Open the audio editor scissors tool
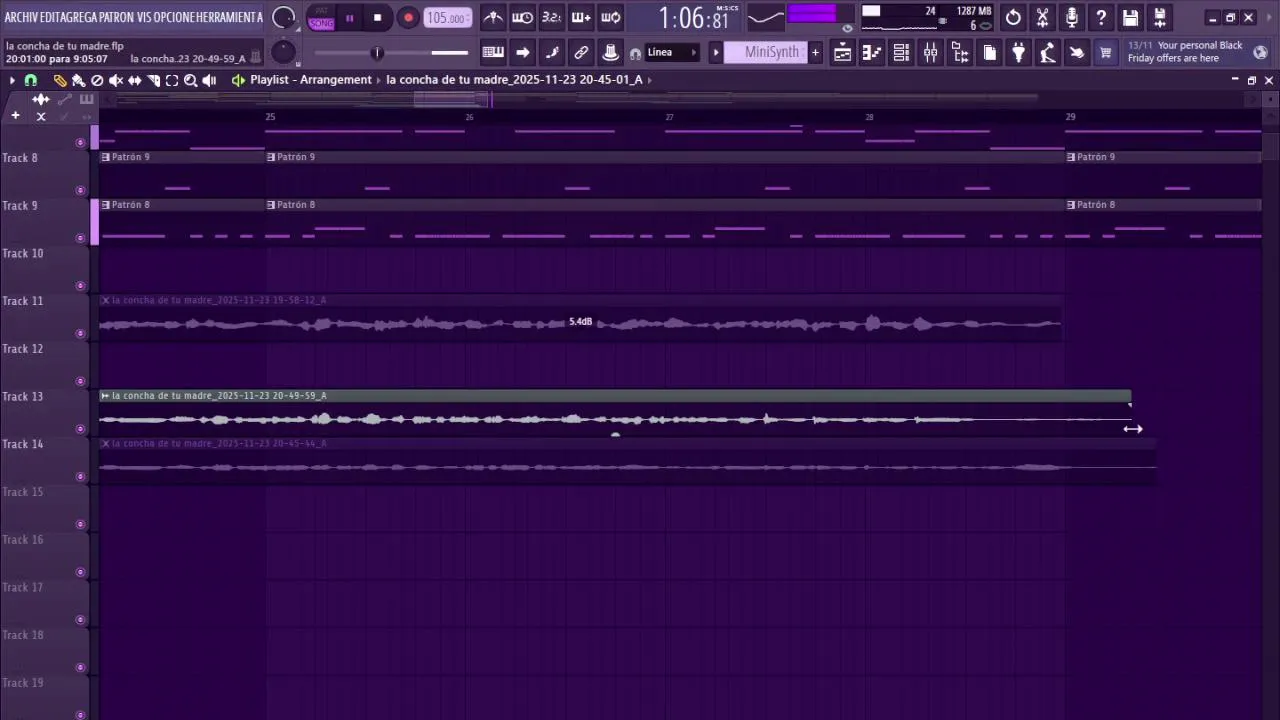This screenshot has width=1280, height=720. click(1042, 17)
